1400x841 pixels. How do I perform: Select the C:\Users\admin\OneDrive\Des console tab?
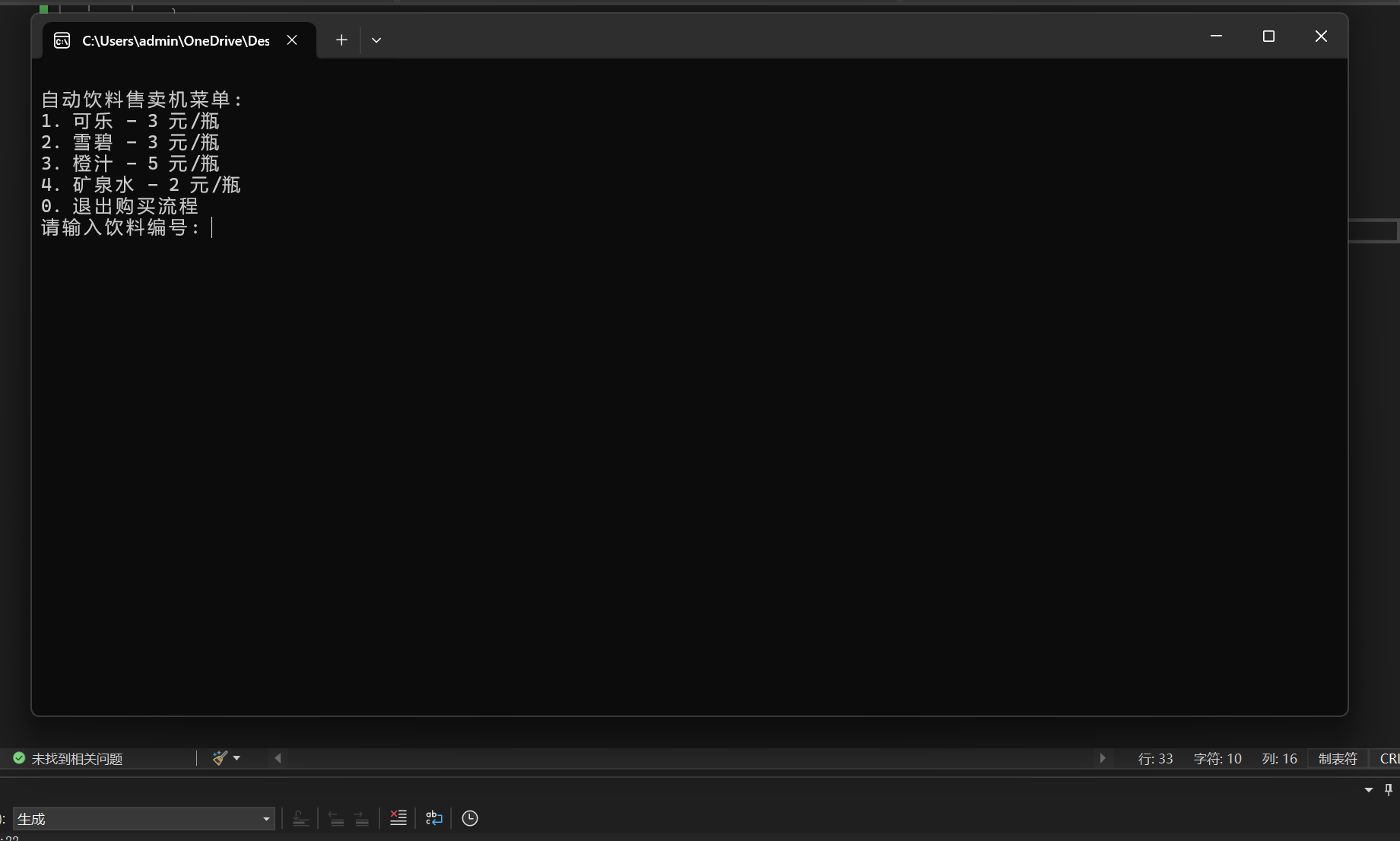[x=179, y=40]
